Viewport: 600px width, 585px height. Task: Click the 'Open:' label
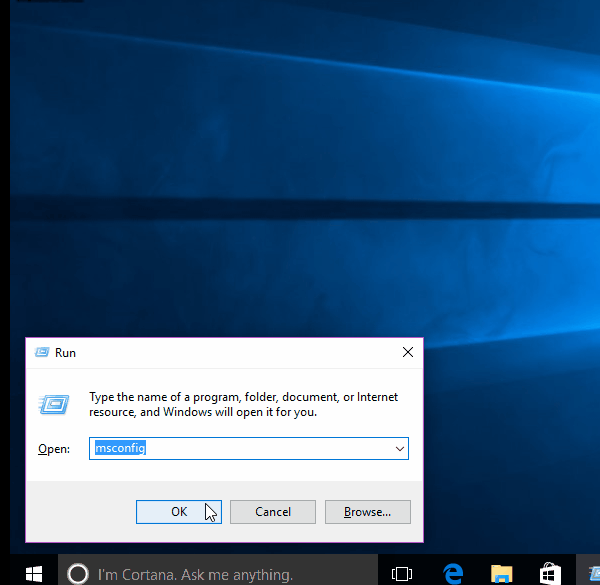pyautogui.click(x=54, y=450)
